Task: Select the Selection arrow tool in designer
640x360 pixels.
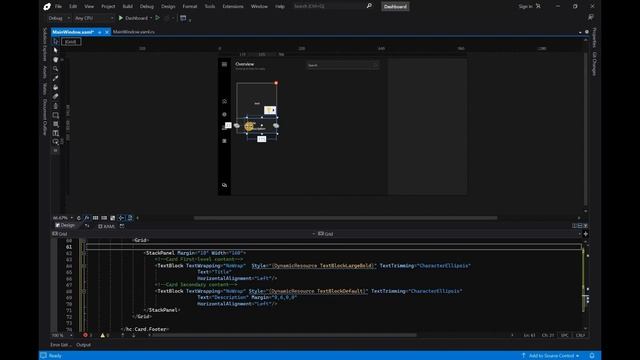Action: click(56, 42)
